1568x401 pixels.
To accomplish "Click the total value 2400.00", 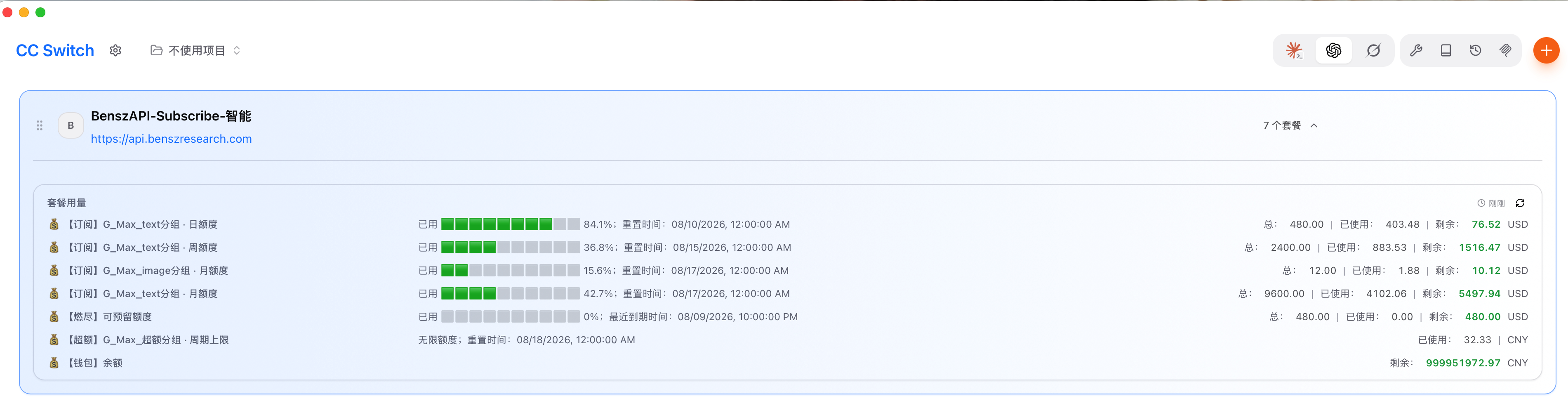I will tap(1290, 248).
